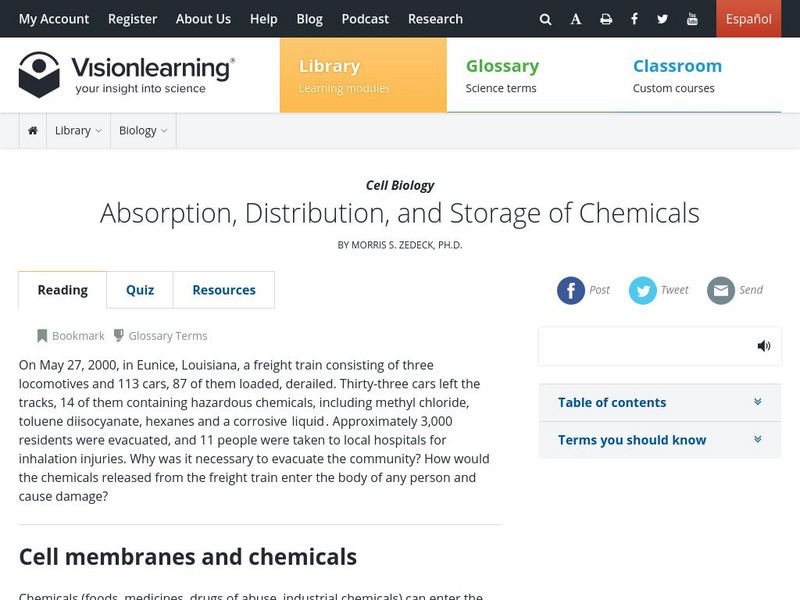Click the search magnifier icon
Screen dimensions: 800x600
click(545, 19)
